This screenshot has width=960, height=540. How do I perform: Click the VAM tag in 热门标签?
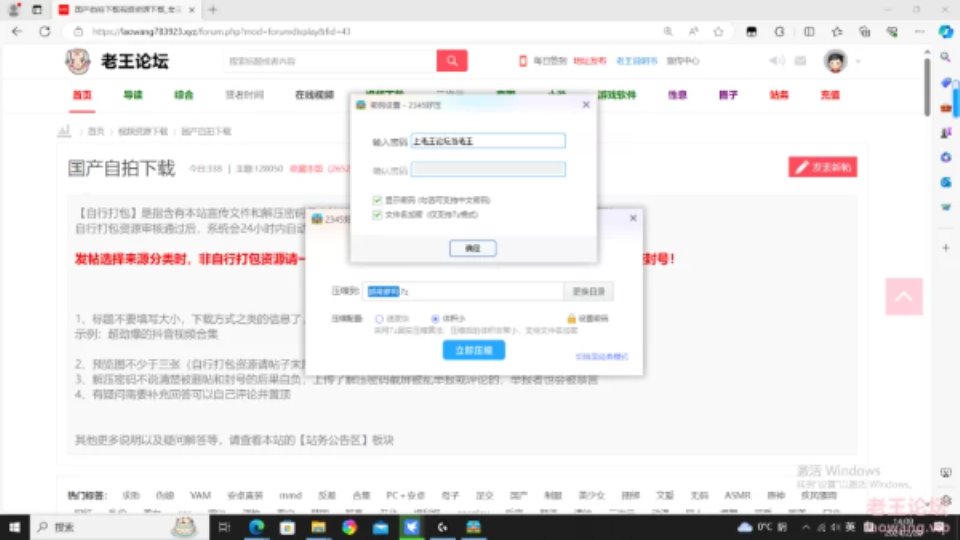[x=200, y=495]
